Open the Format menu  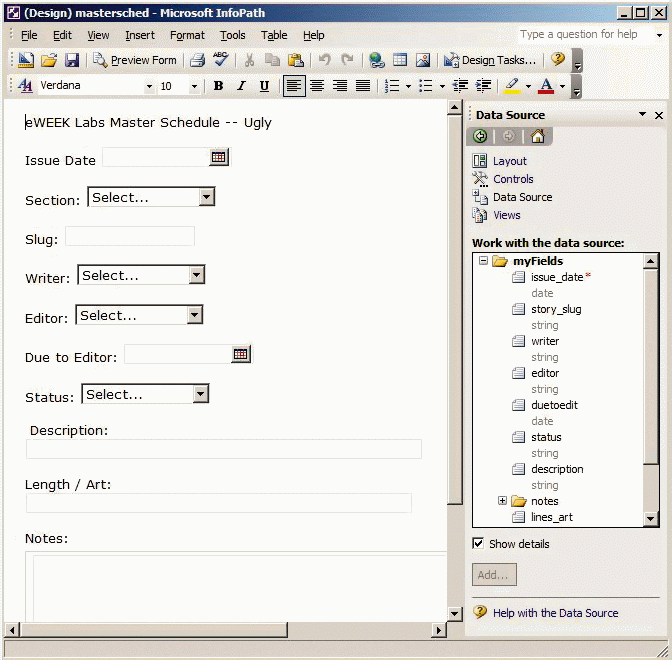tap(187, 35)
